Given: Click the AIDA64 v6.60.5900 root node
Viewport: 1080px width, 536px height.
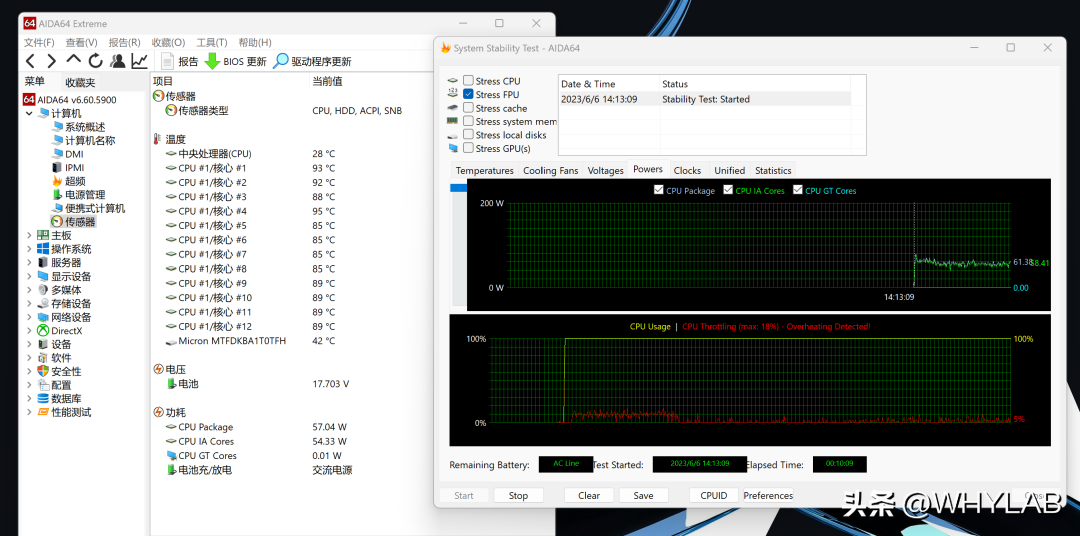Looking at the screenshot, I should [70, 100].
